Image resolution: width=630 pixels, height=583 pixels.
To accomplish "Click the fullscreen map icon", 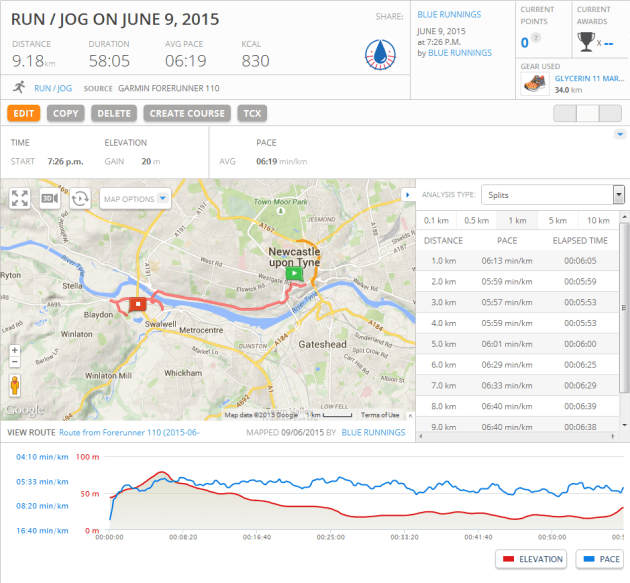I will pyautogui.click(x=19, y=198).
